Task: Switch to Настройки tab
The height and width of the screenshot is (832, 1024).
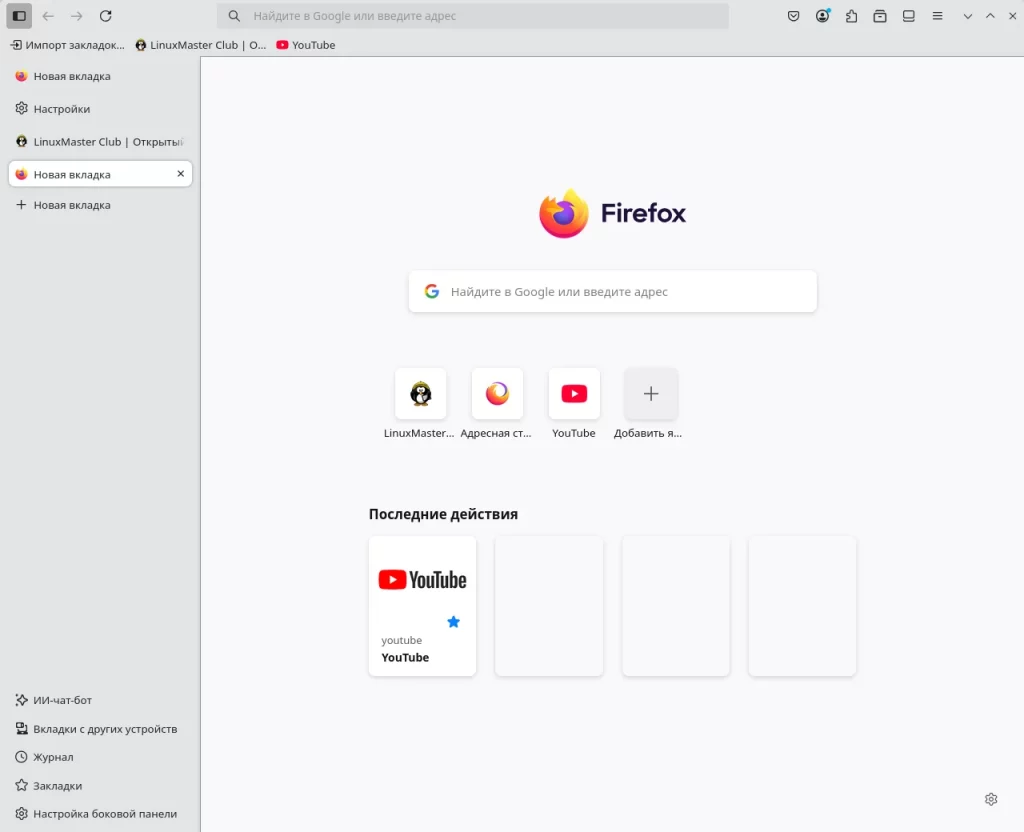Action: (100, 109)
